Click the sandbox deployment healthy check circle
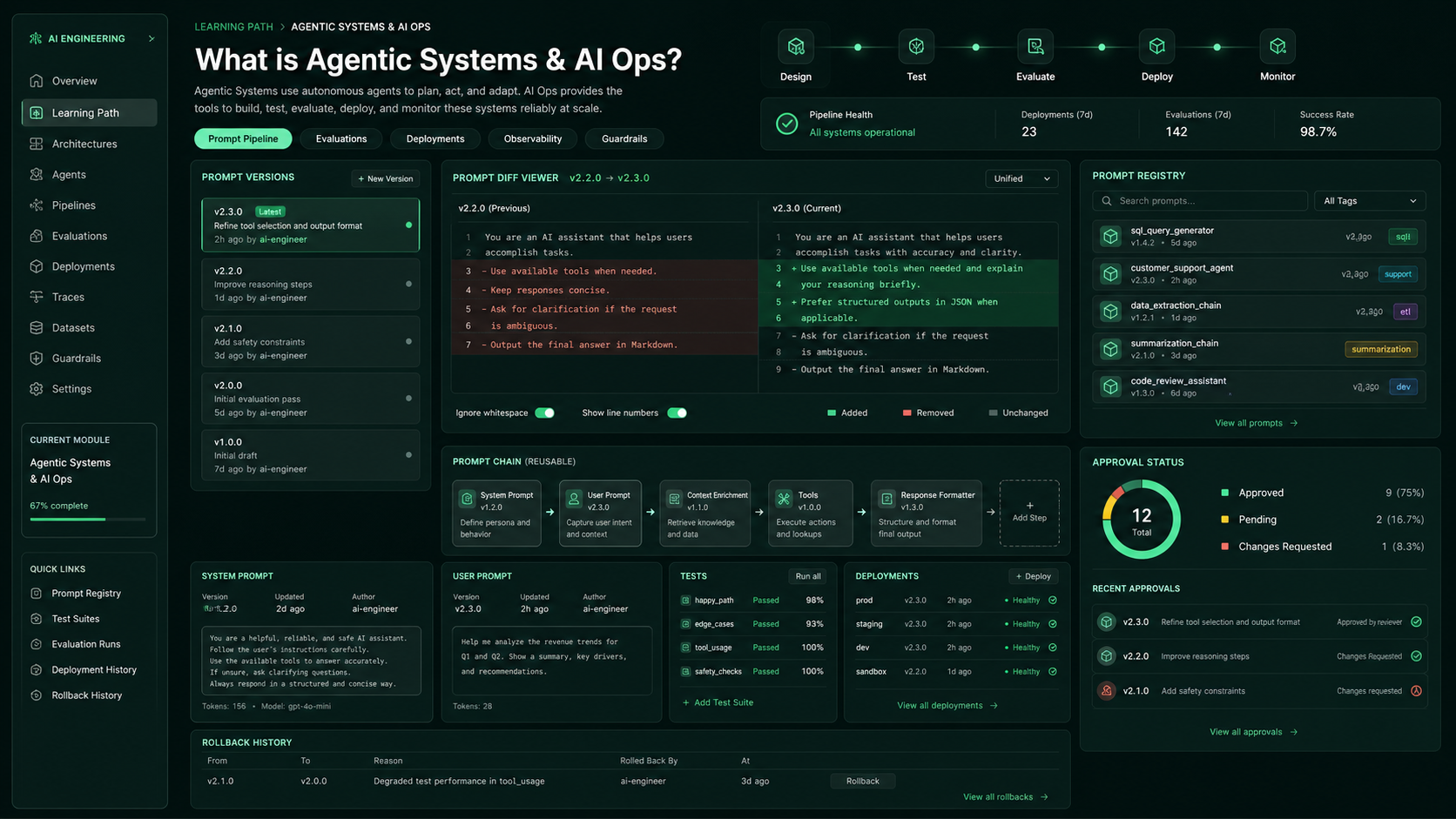Image resolution: width=1456 pixels, height=819 pixels. tap(1053, 672)
